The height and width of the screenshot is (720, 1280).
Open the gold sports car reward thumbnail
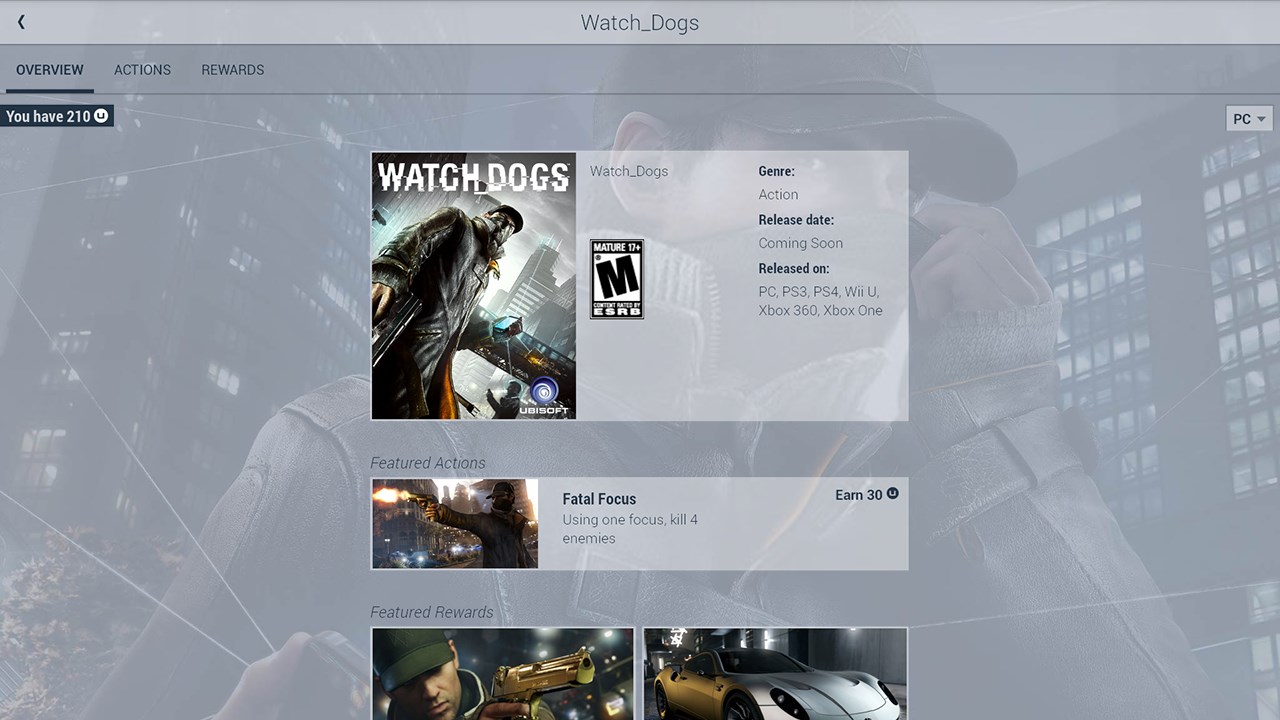click(x=775, y=674)
